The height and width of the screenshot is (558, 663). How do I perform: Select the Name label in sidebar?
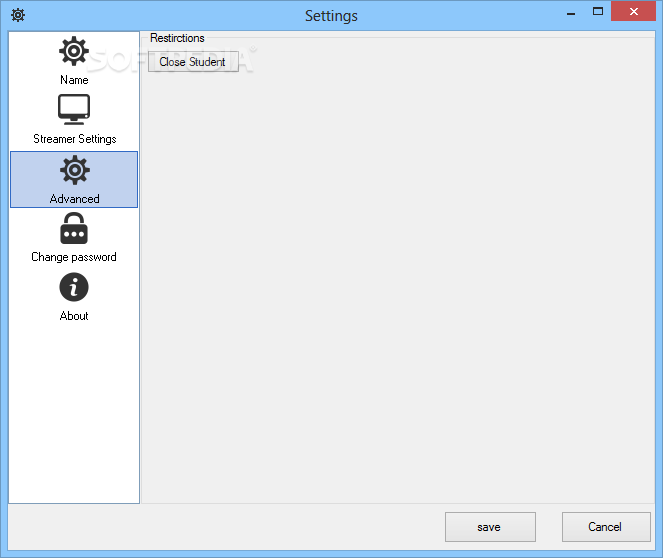tap(74, 80)
